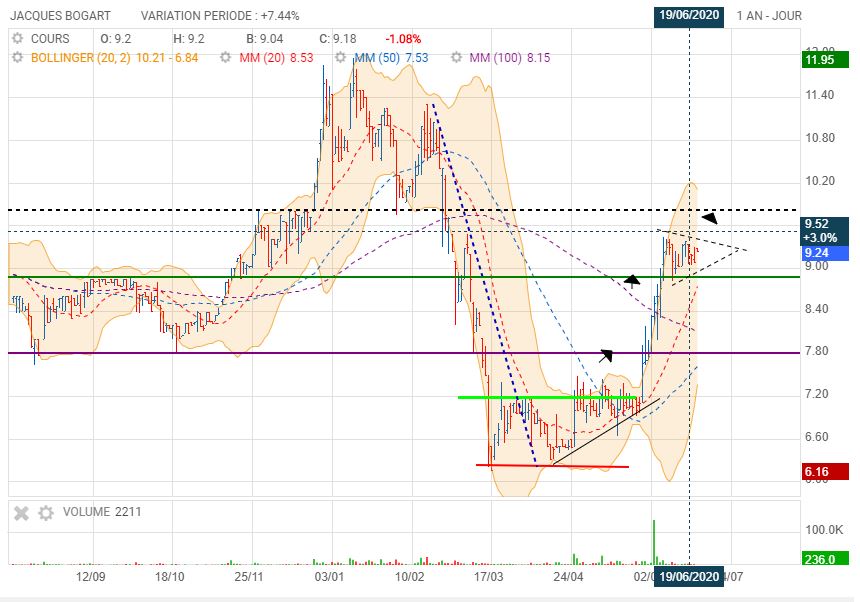The height and width of the screenshot is (602, 860).
Task: Click the 19/06/2020 date badge at top
Action: point(689,15)
